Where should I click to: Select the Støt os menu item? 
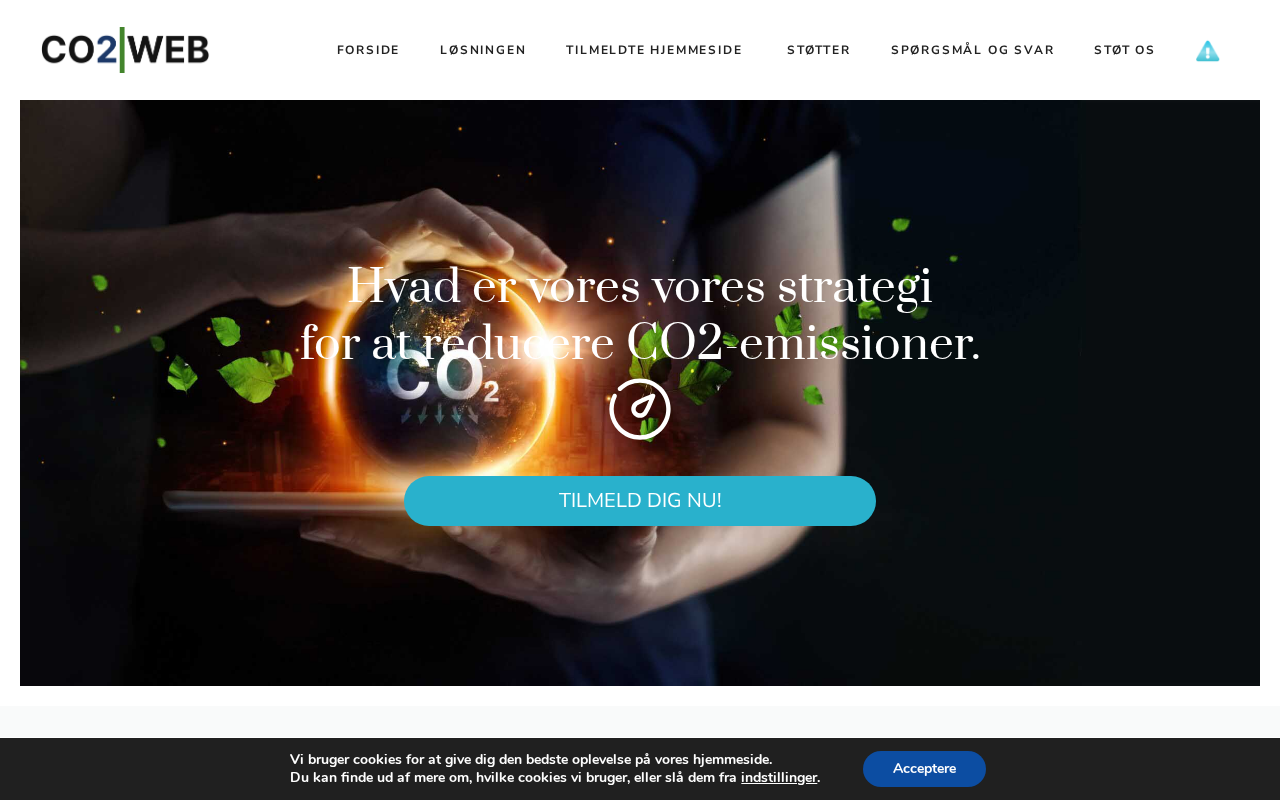1124,50
